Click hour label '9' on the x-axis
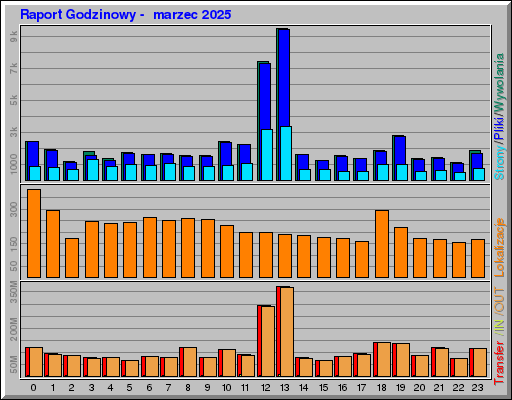The width and height of the screenshot is (512, 400). coord(207,388)
